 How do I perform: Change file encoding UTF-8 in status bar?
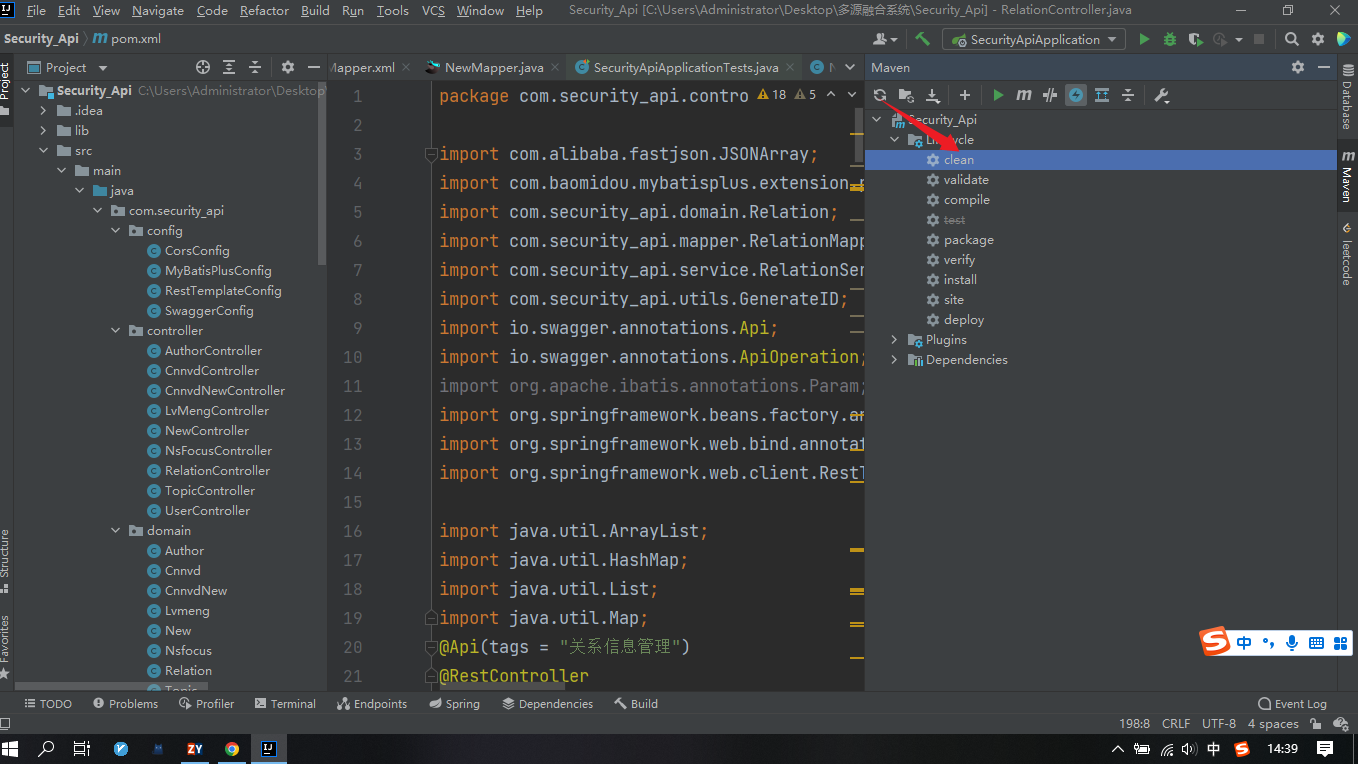pos(1219,723)
